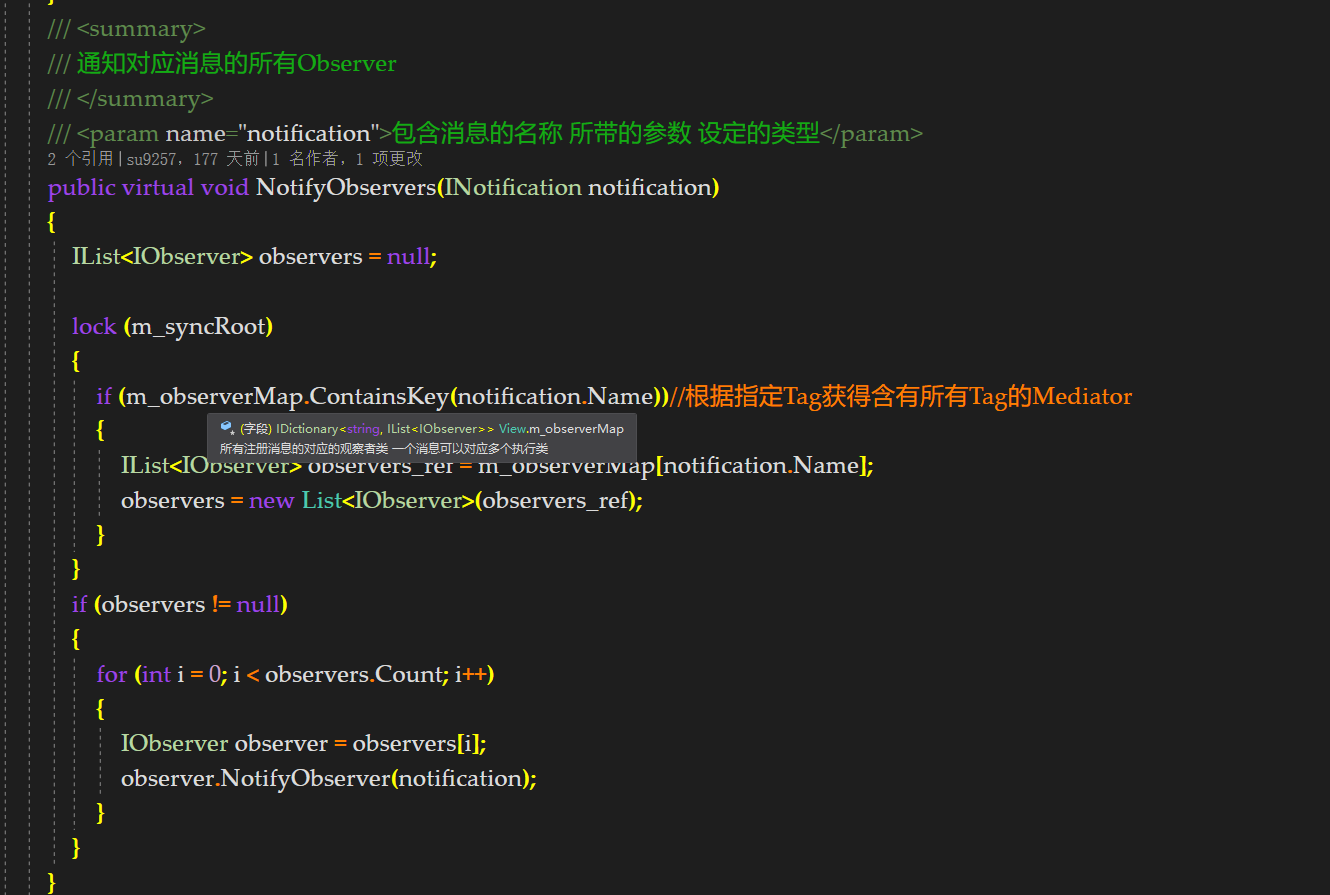Click the "su9257, 177 天前" CodeLens author link
Image resolution: width=1330 pixels, height=895 pixels.
click(x=193, y=159)
